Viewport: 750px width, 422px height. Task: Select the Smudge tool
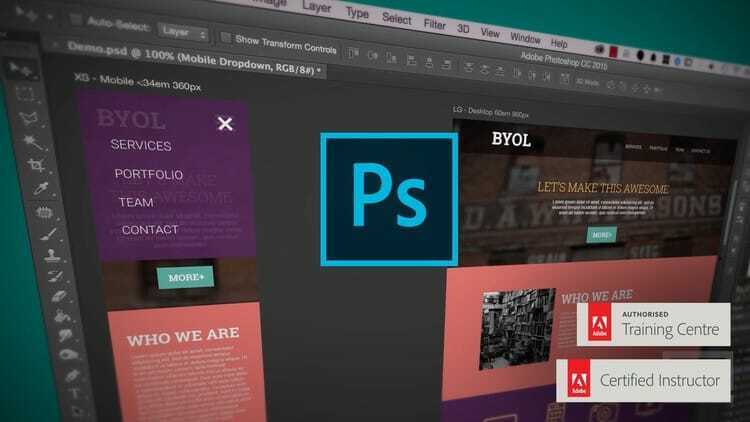pyautogui.click(x=65, y=335)
